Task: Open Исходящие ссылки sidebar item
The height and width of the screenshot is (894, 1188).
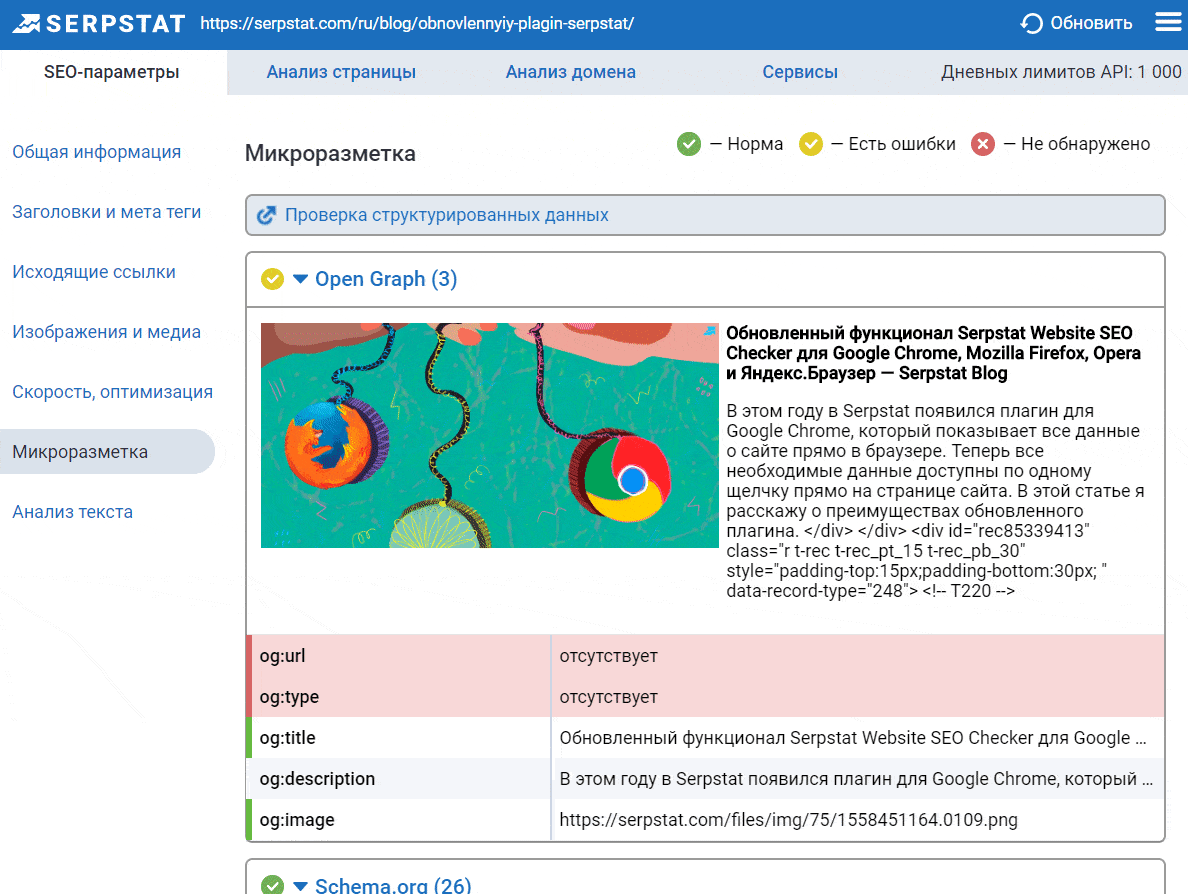Action: [94, 272]
